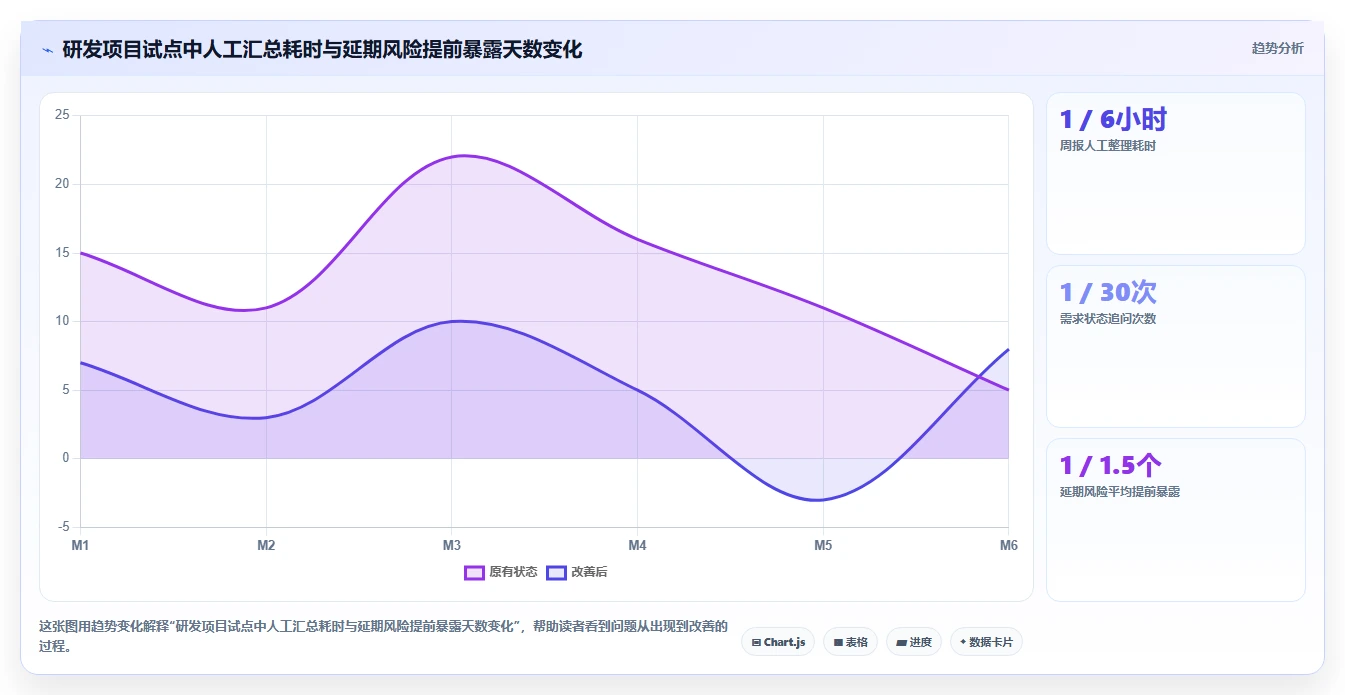1345x695 pixels.
Task: Select the 延期风险平均提前暴露 label
Action: tap(1120, 492)
